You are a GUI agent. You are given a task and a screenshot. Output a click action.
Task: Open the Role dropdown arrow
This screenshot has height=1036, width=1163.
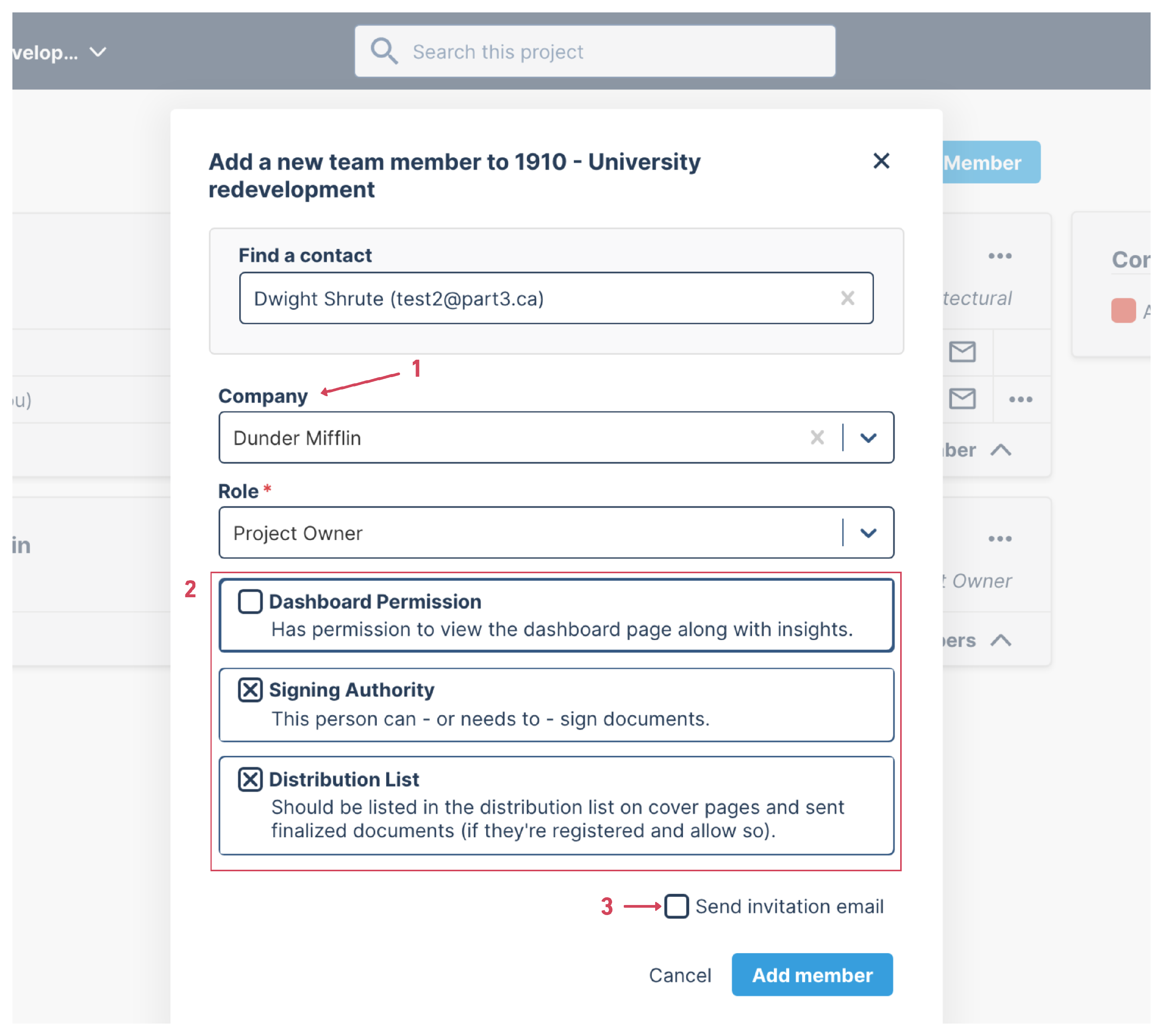pyautogui.click(x=868, y=533)
